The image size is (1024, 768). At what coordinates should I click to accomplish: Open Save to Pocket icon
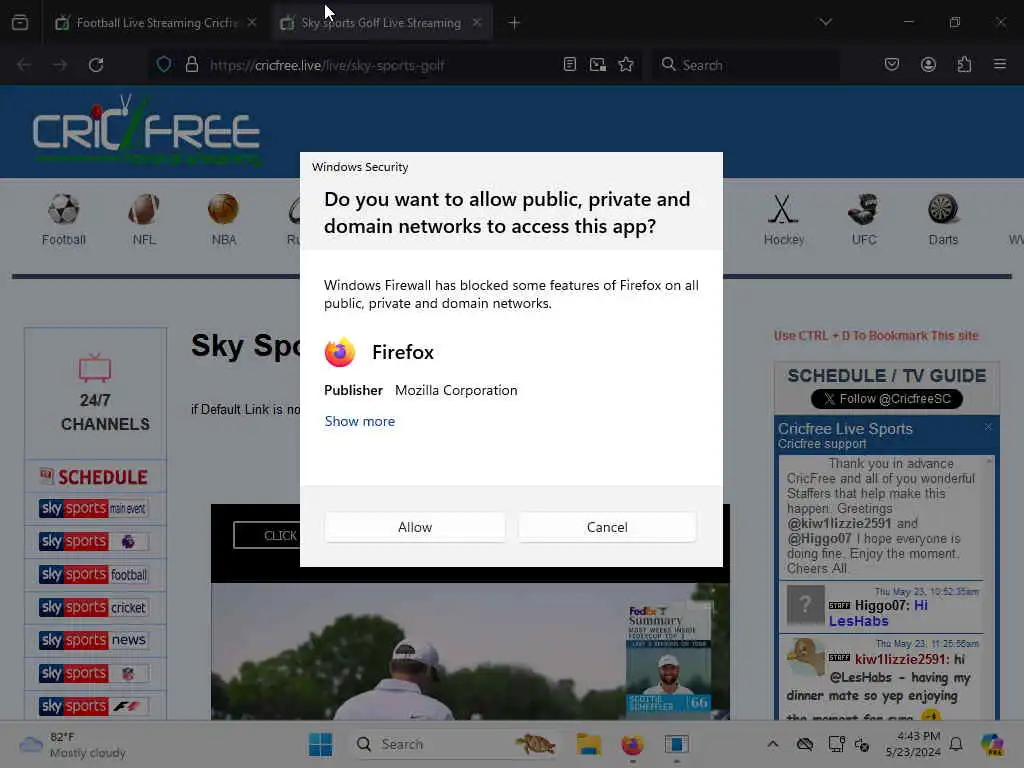tap(892, 64)
